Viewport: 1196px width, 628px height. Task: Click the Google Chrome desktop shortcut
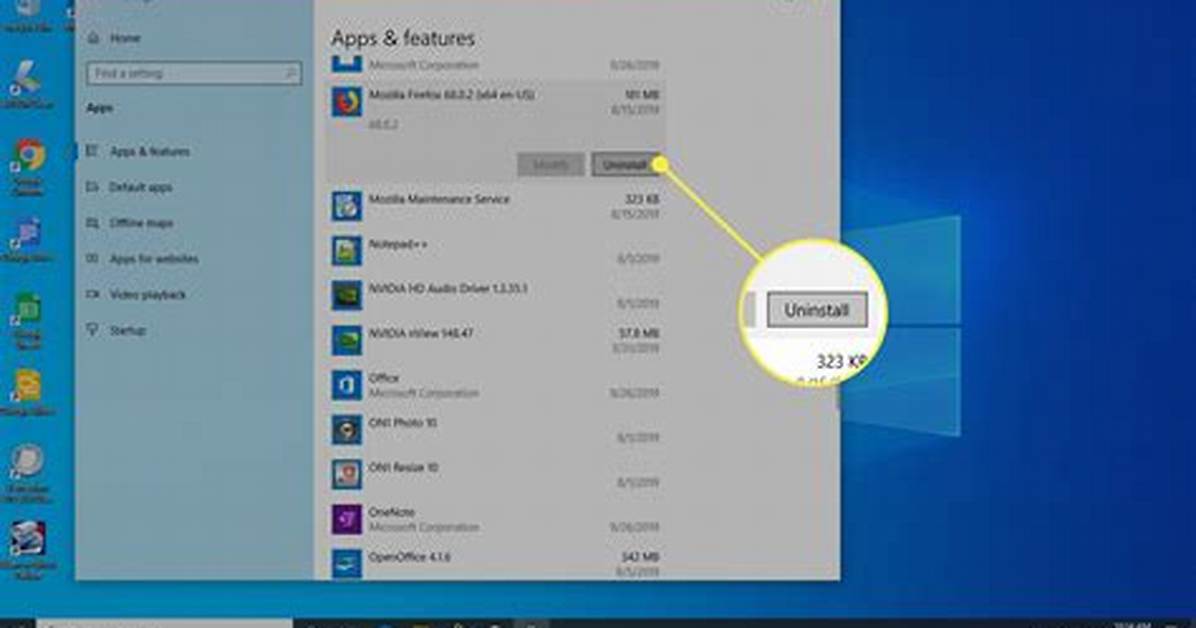(29, 166)
